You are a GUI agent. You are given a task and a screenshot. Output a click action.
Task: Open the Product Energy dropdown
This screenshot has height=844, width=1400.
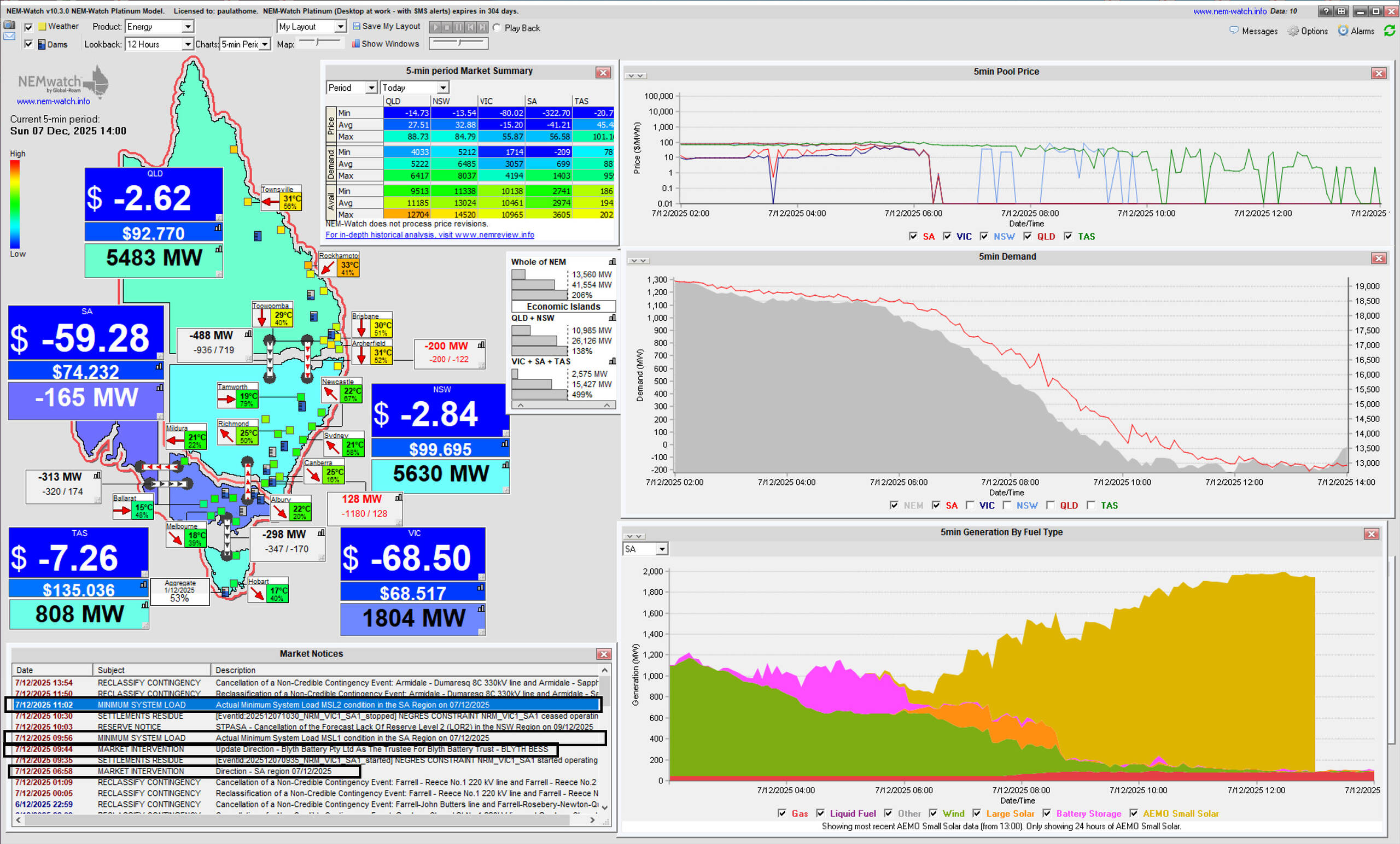tap(188, 27)
